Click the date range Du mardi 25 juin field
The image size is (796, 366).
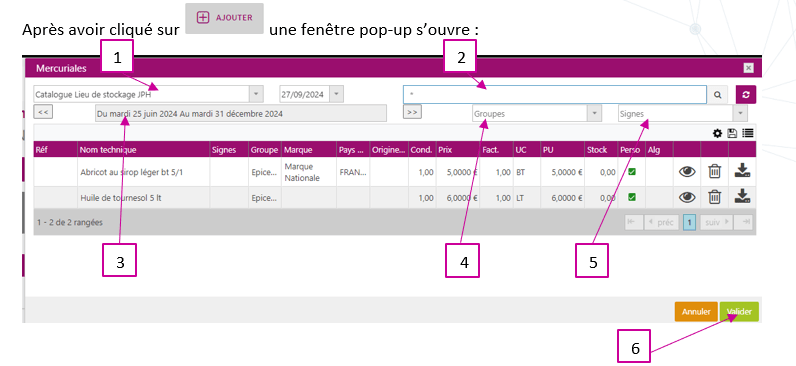point(241,114)
